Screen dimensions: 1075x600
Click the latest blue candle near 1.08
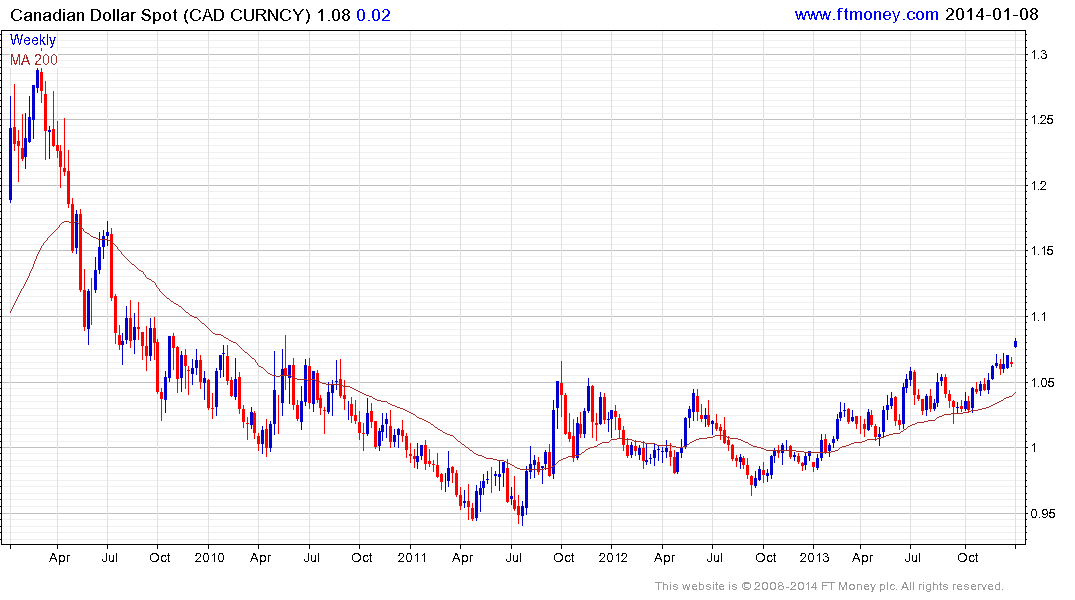pyautogui.click(x=1015, y=344)
